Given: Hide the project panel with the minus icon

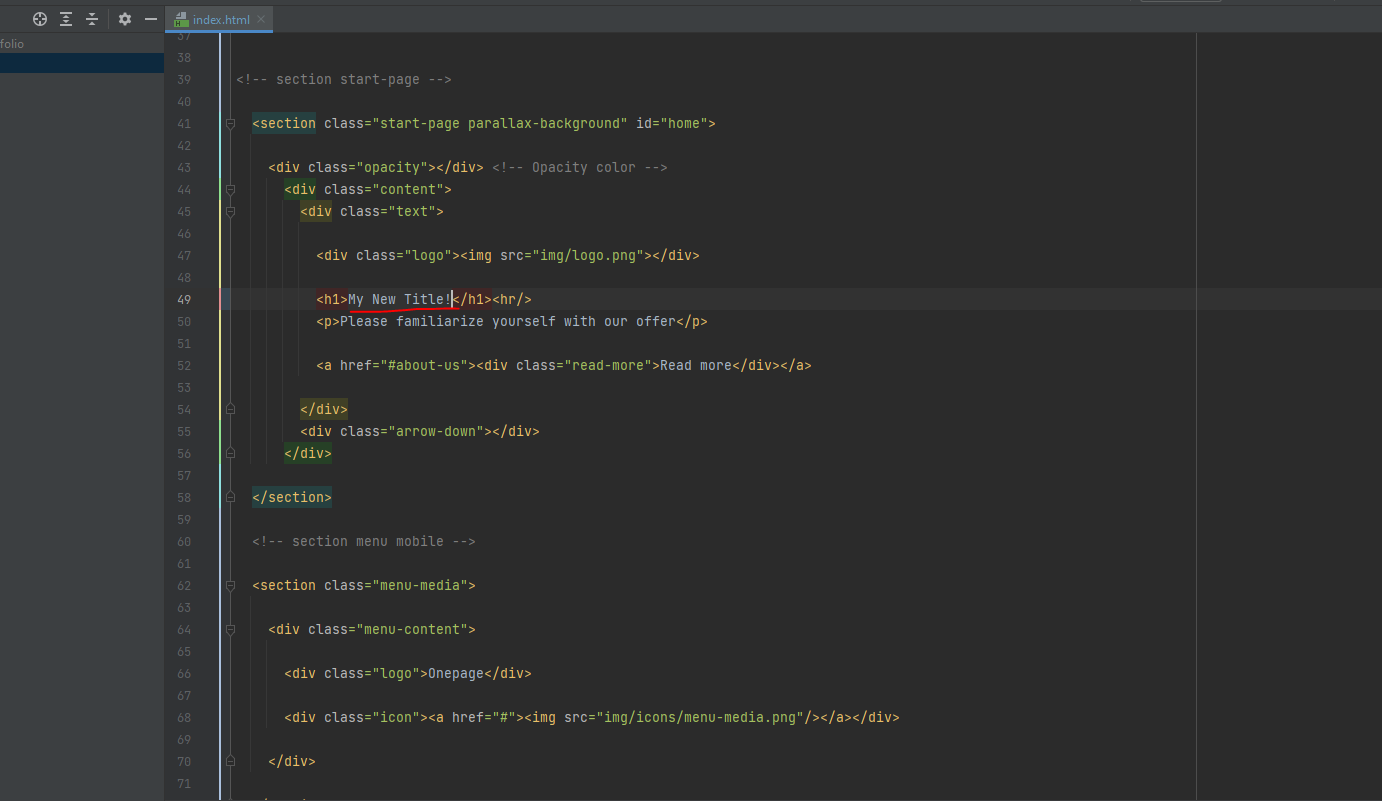Looking at the screenshot, I should [x=151, y=19].
